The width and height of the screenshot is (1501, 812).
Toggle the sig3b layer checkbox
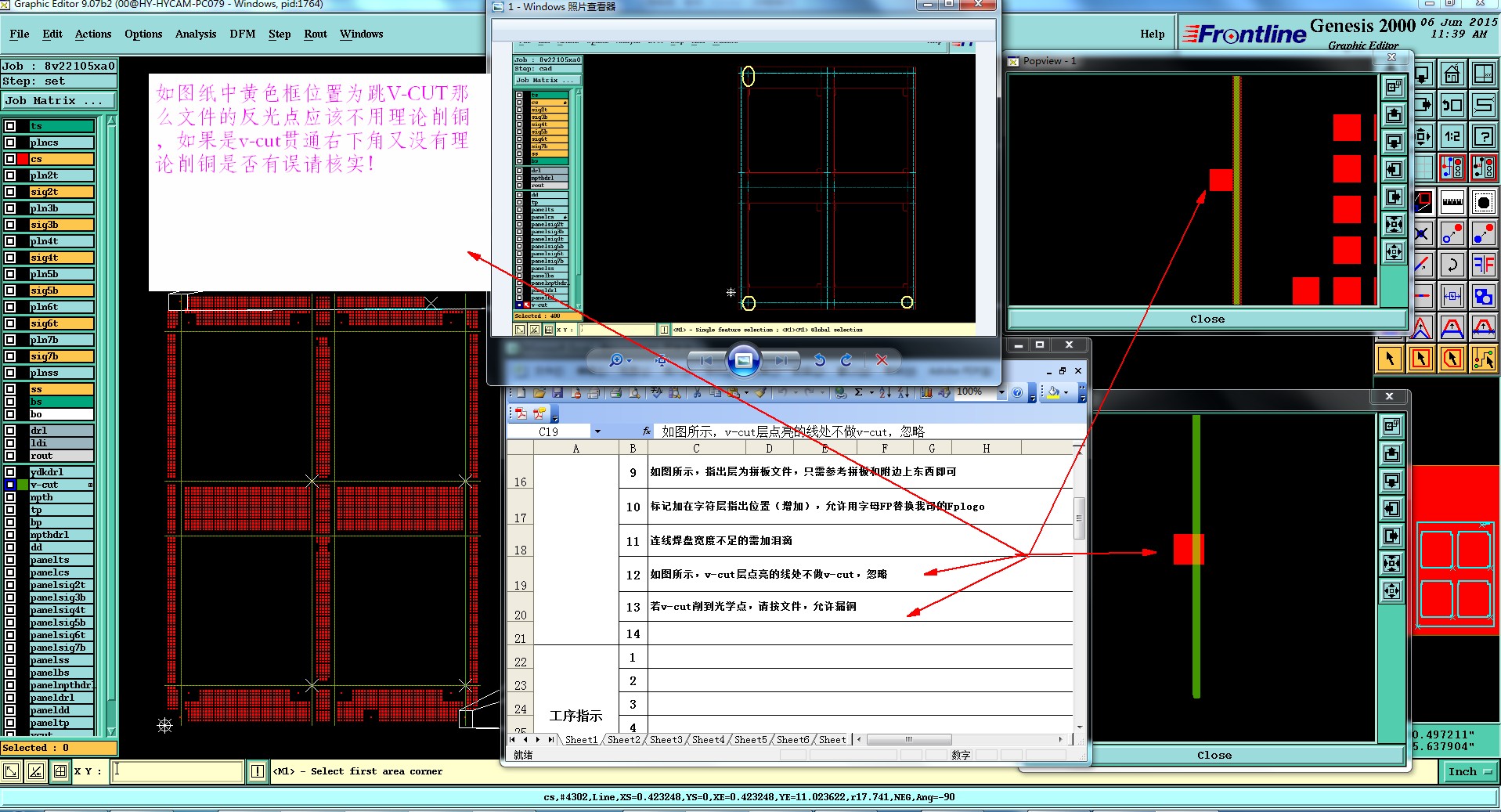click(x=10, y=225)
